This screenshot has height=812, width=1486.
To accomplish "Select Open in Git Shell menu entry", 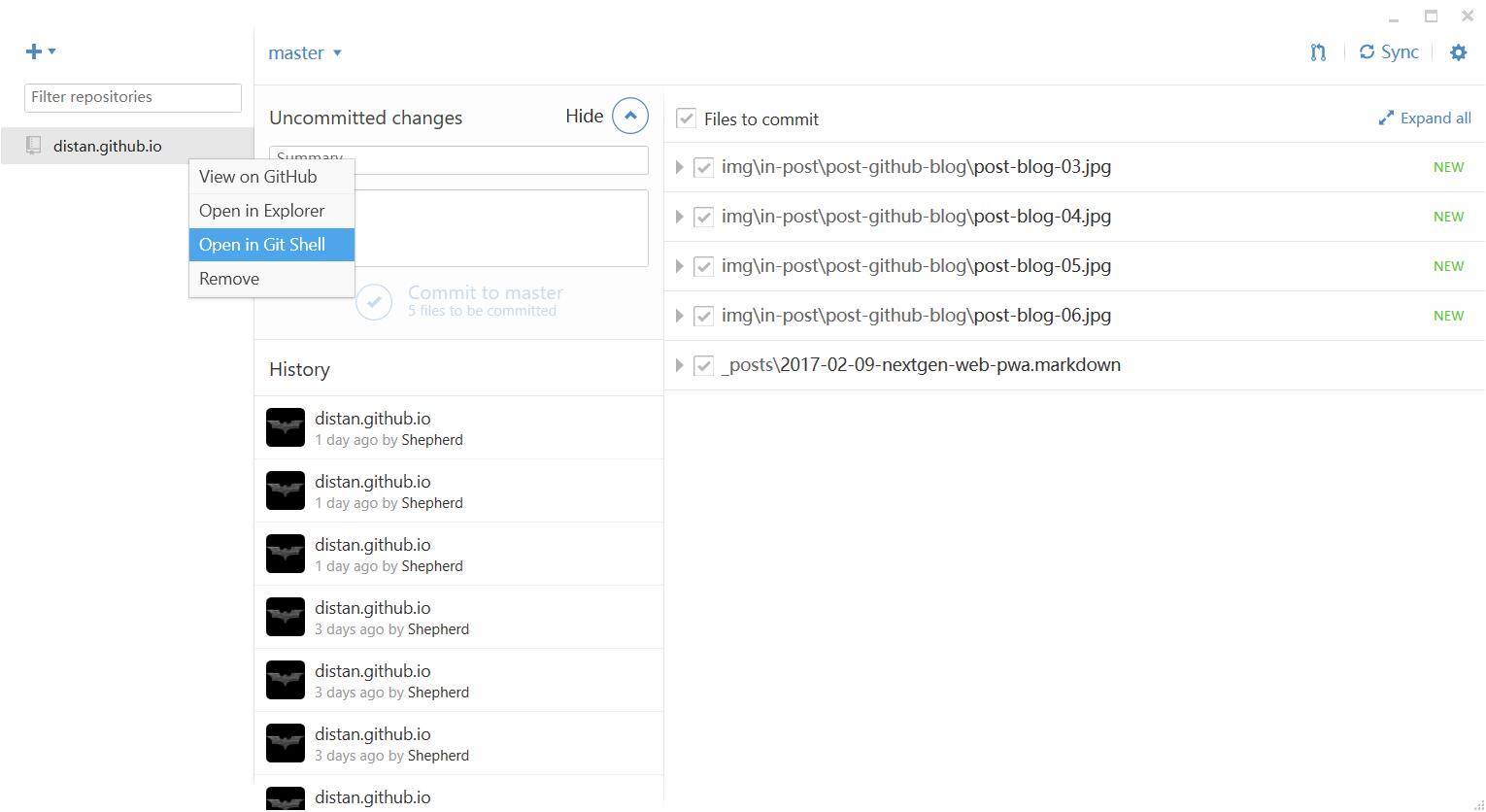I will tap(272, 245).
